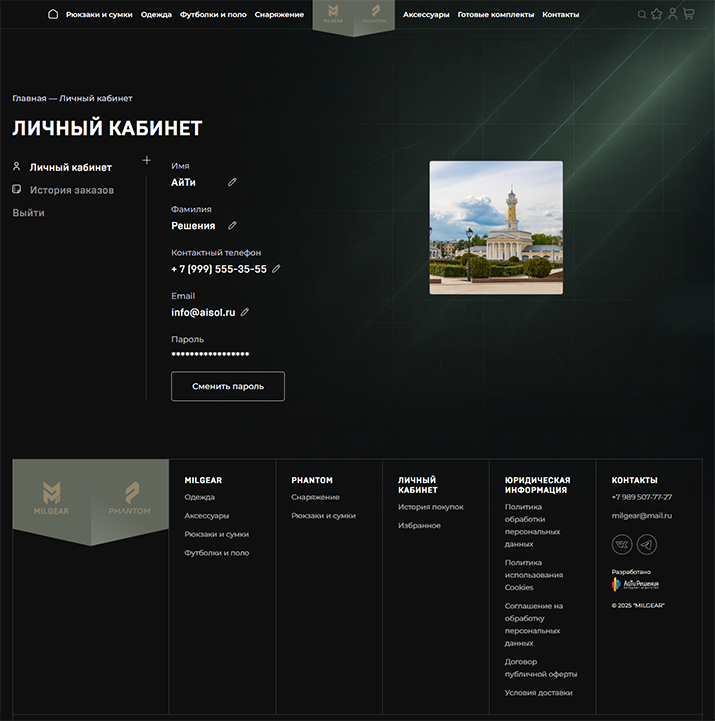The image size is (715, 721).
Task: Click the footer MILGEAR column heading
Action: pos(203,480)
